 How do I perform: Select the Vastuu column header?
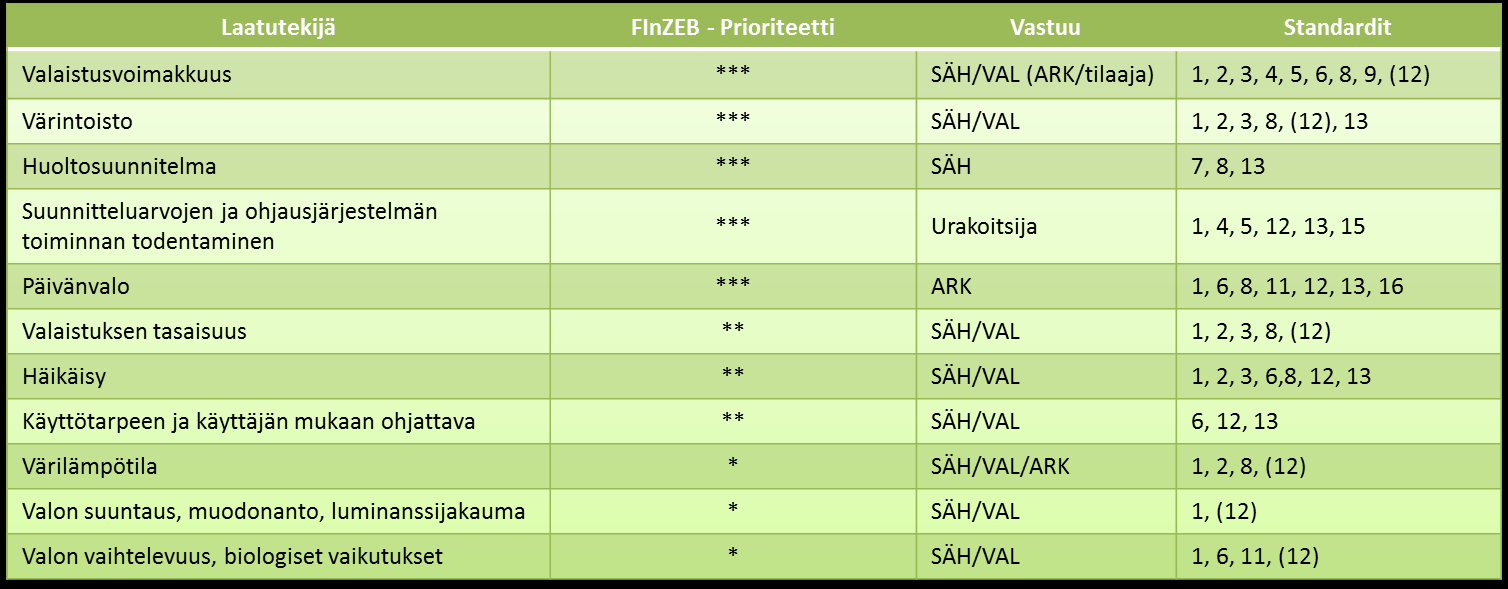pyautogui.click(x=1046, y=28)
